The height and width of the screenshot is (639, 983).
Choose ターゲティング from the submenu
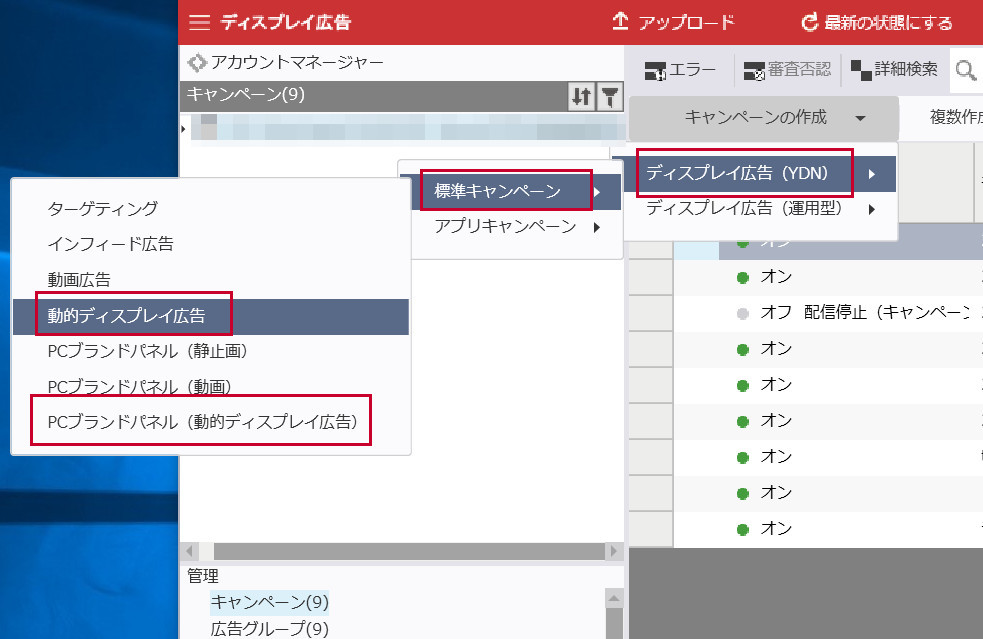(211, 209)
